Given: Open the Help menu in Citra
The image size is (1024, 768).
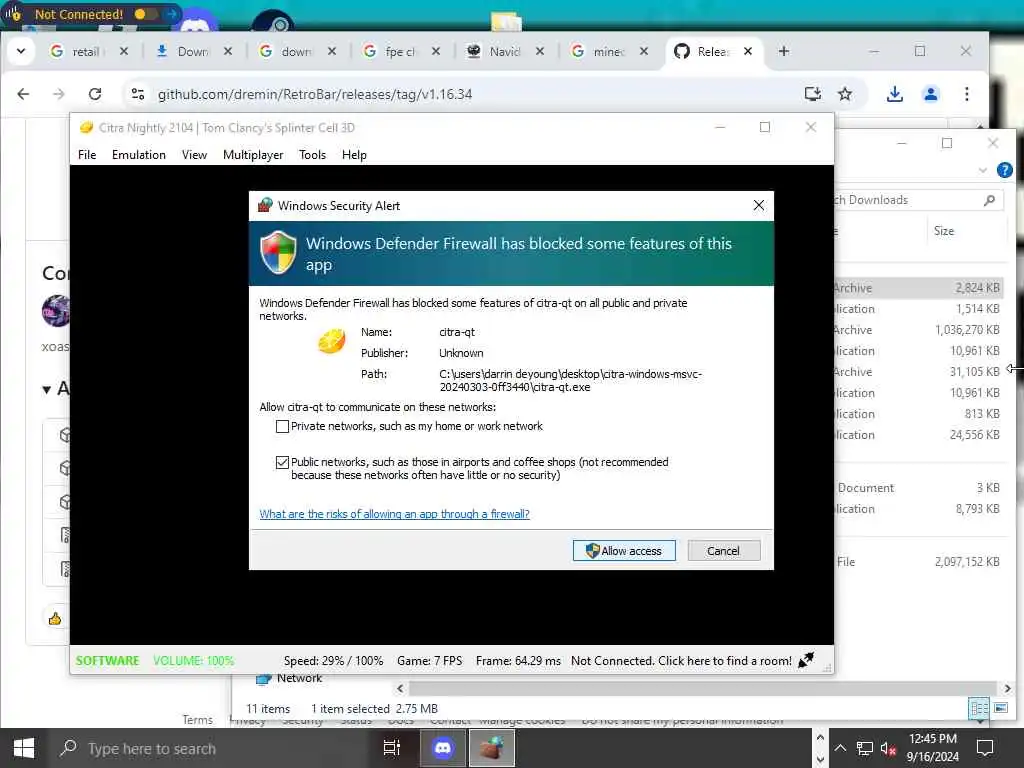Looking at the screenshot, I should pos(354,155).
